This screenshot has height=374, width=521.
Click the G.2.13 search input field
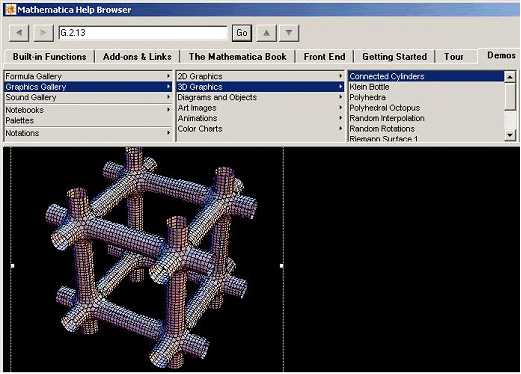[x=143, y=33]
